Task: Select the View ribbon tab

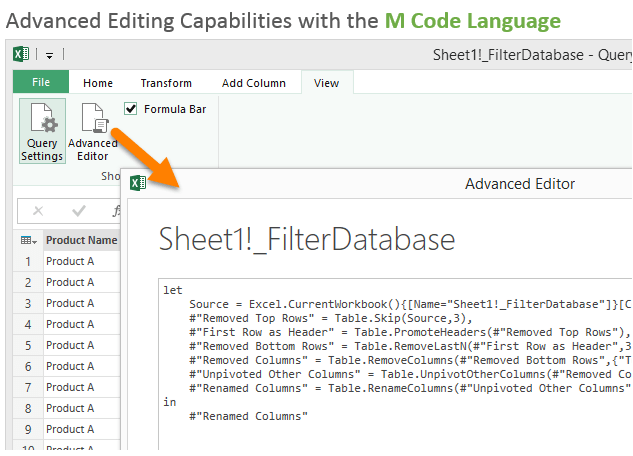Action: tap(326, 83)
